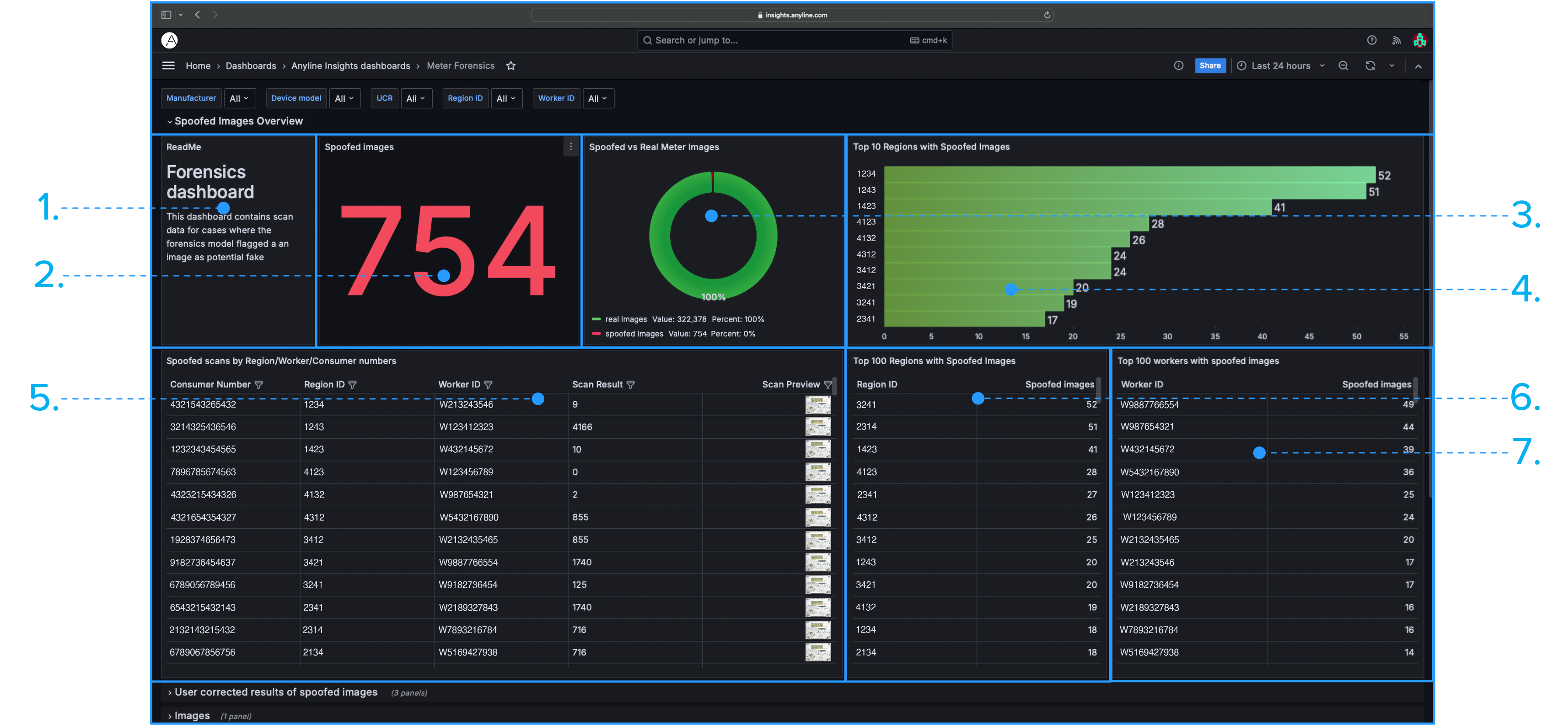This screenshot has width=1568, height=725.
Task: Open the Manufacturer All dropdown
Action: pos(239,99)
